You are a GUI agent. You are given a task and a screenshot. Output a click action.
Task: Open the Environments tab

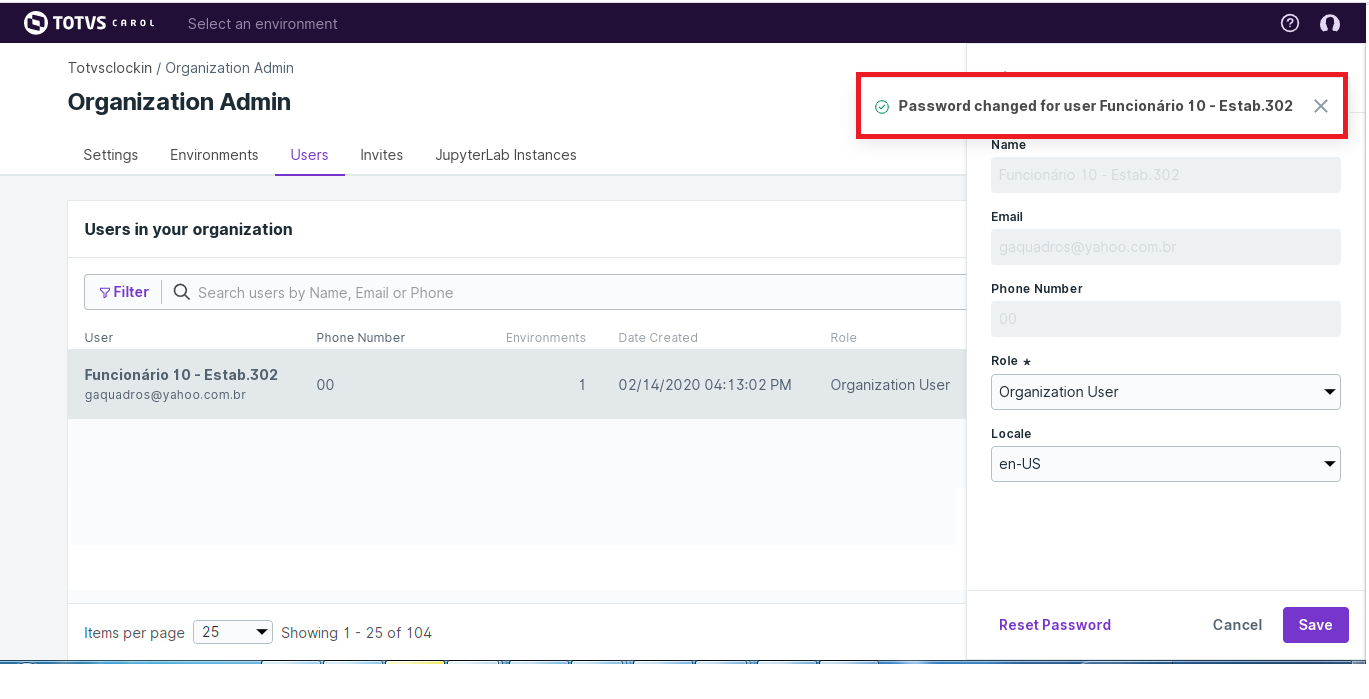[x=214, y=155]
